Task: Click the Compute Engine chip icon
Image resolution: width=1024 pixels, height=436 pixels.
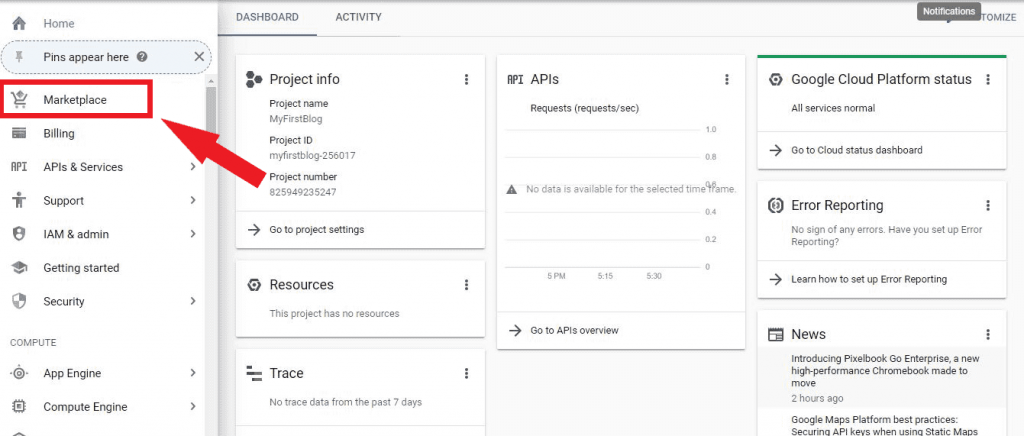Action: click(x=19, y=407)
